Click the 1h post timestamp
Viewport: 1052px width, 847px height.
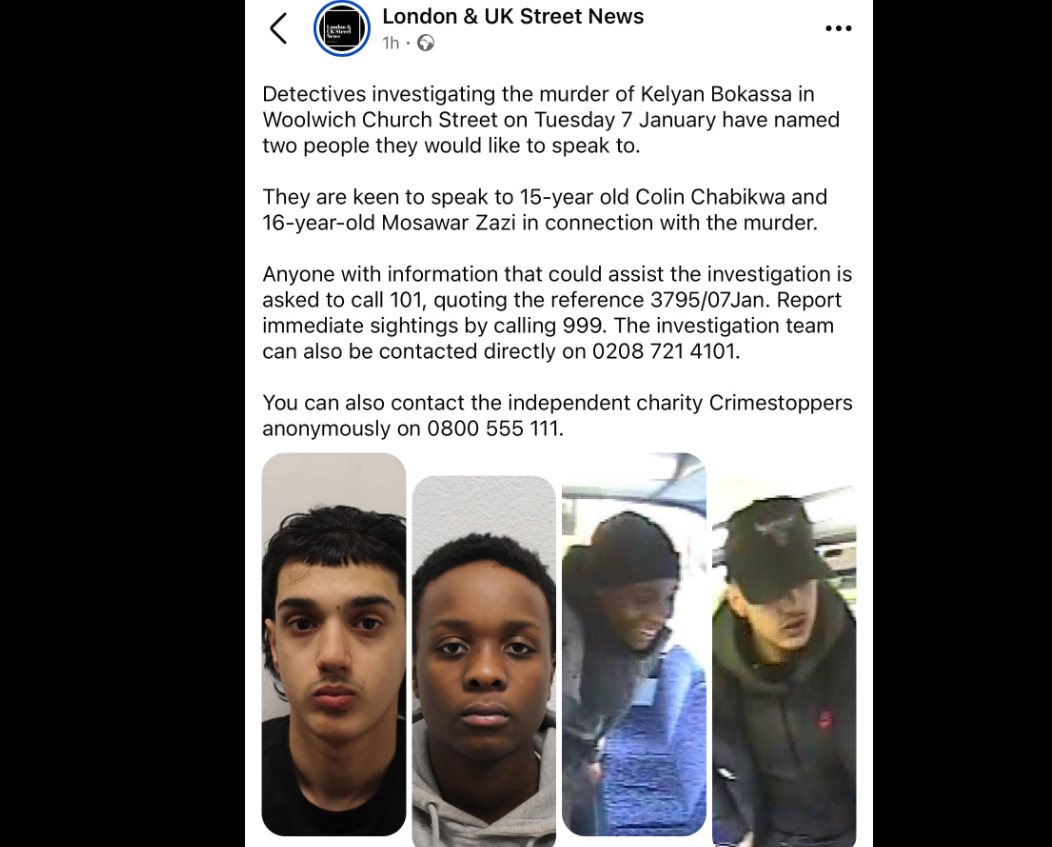(390, 43)
